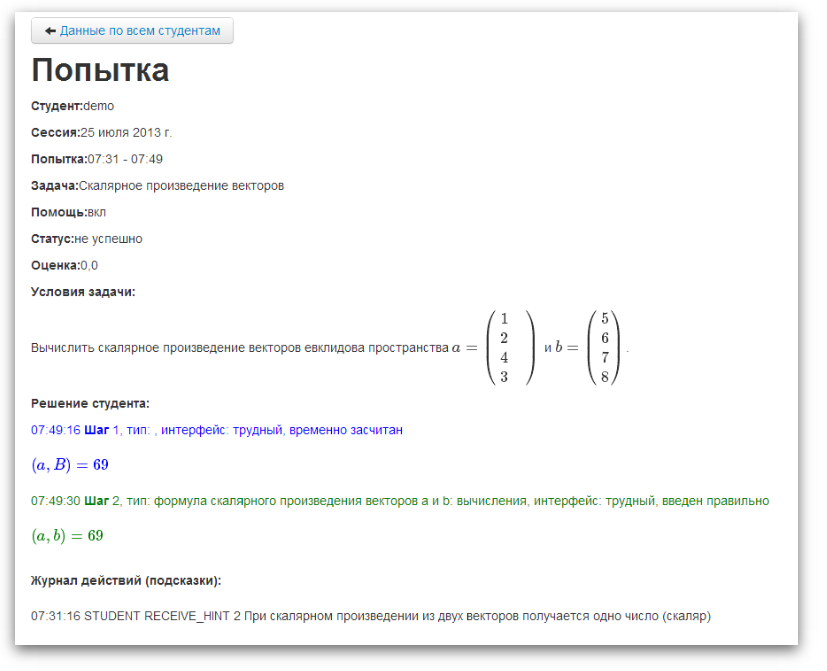This screenshot has width=827, height=671.
Task: Click the student name "demo"
Action: pyautogui.click(x=101, y=105)
